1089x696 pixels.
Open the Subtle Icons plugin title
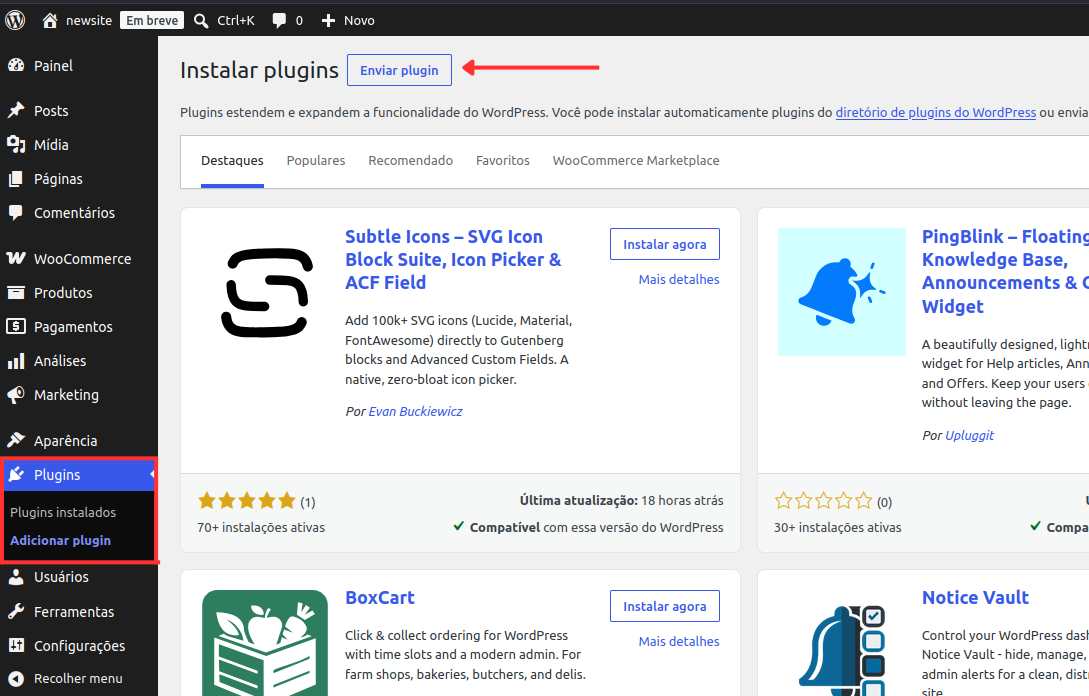click(x=454, y=260)
